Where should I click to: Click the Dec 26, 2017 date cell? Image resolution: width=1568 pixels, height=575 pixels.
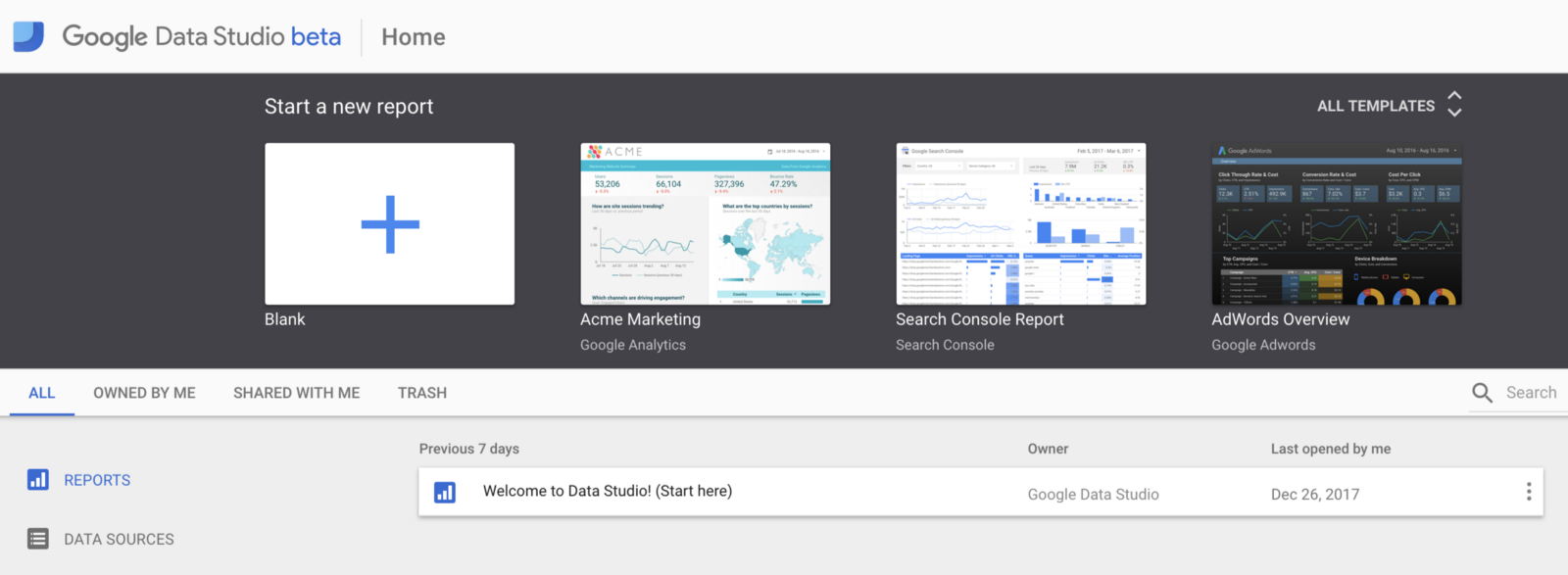[1315, 495]
